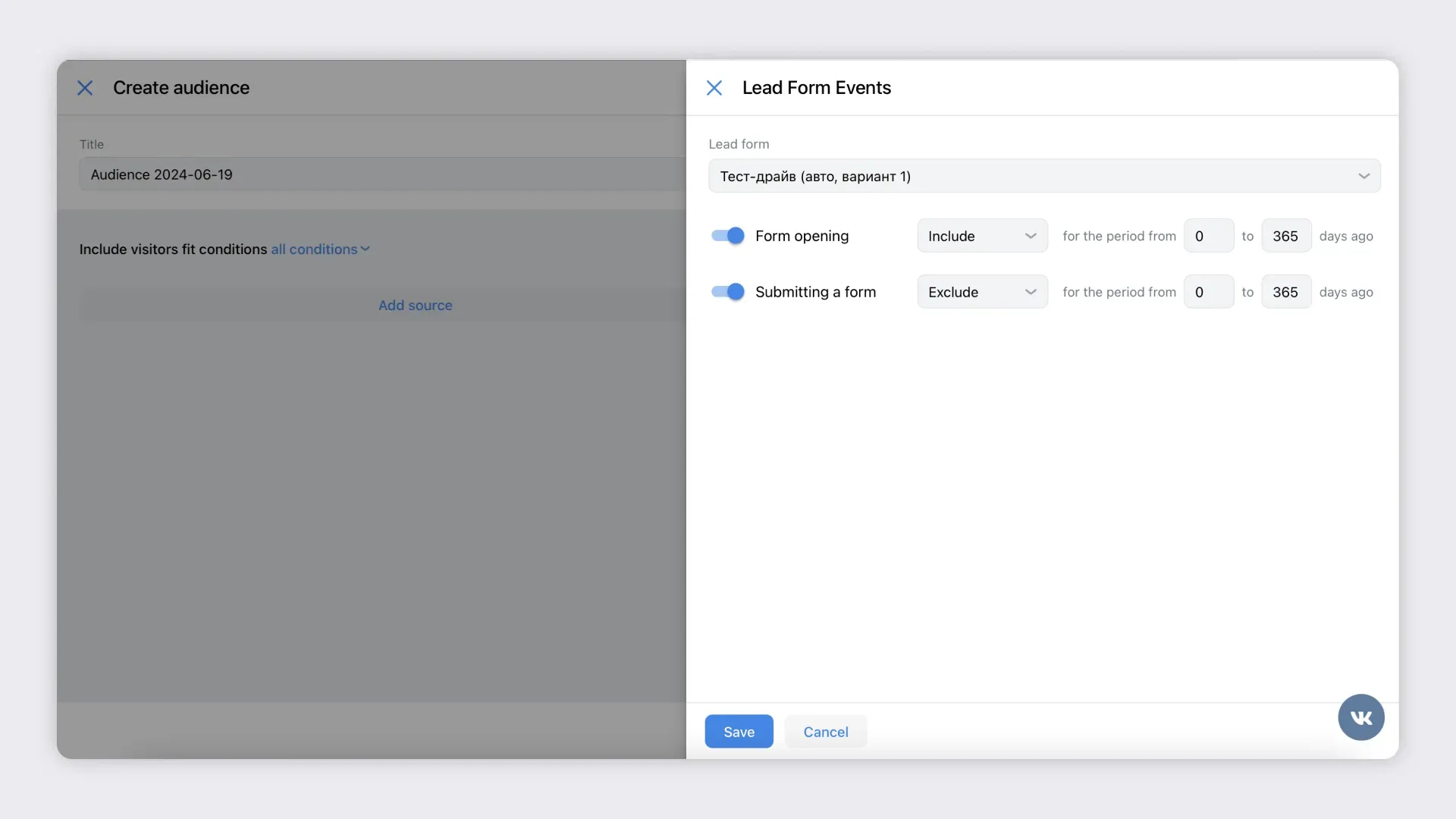
Task: Click the Save button
Action: tap(739, 732)
